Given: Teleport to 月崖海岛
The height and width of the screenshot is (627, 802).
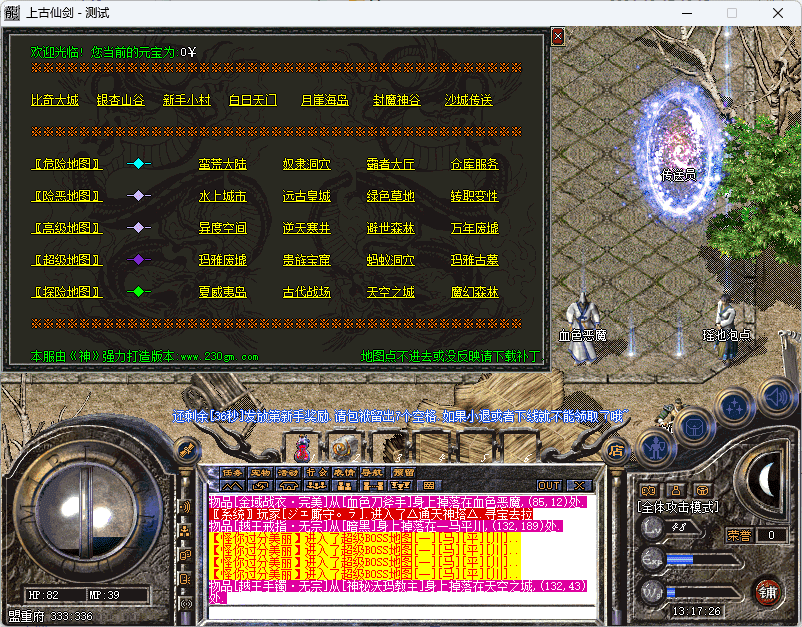Looking at the screenshot, I should pyautogui.click(x=325, y=100).
